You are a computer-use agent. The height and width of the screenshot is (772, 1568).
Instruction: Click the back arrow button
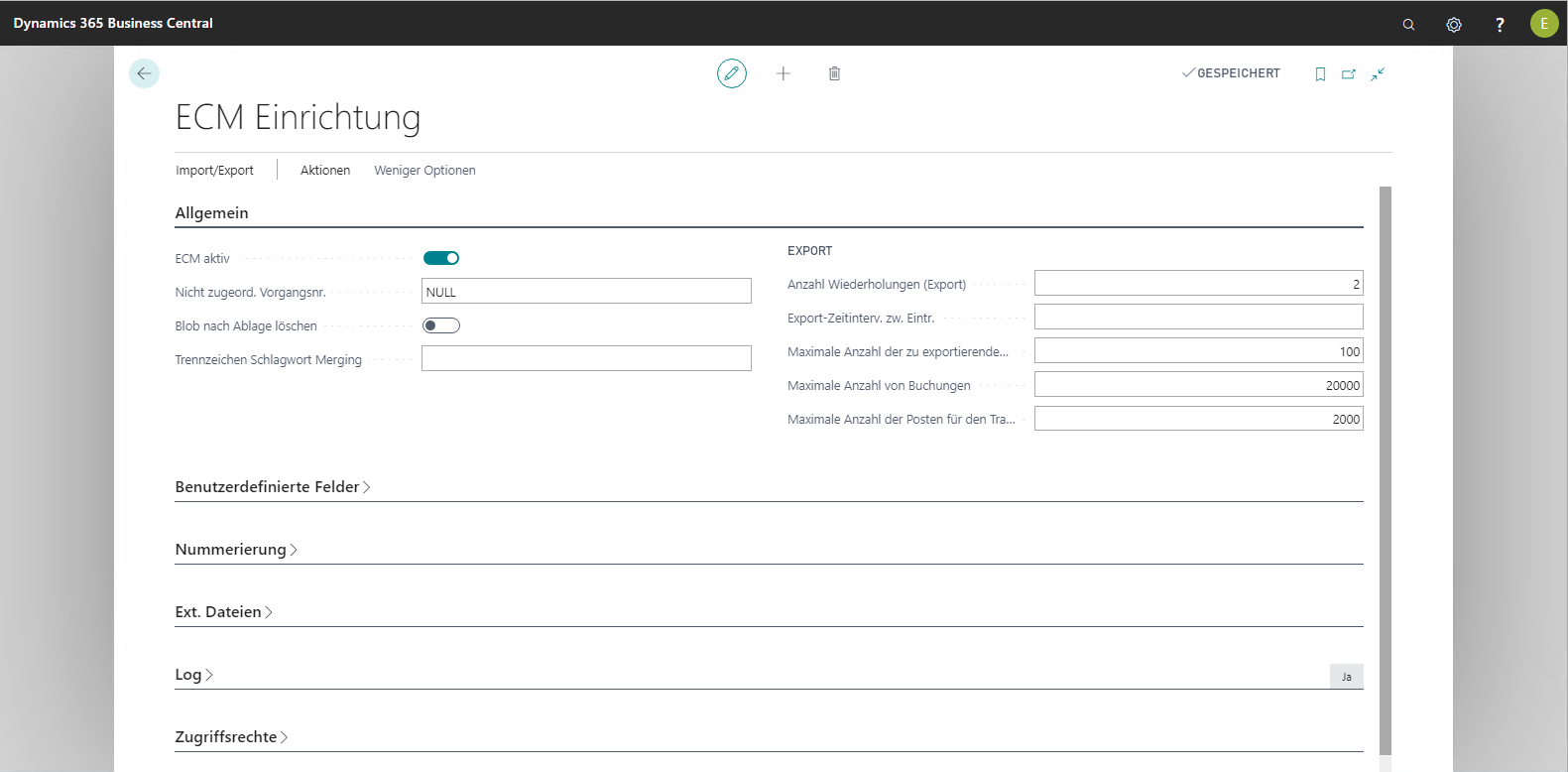pyautogui.click(x=144, y=73)
